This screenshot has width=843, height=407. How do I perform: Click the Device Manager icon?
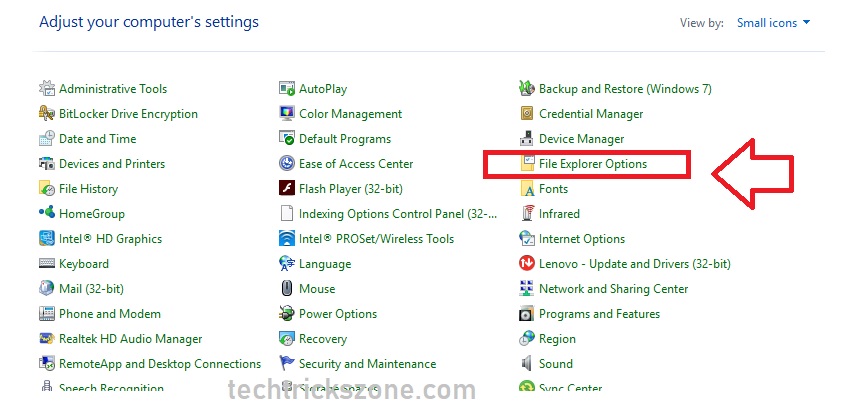[527, 139]
